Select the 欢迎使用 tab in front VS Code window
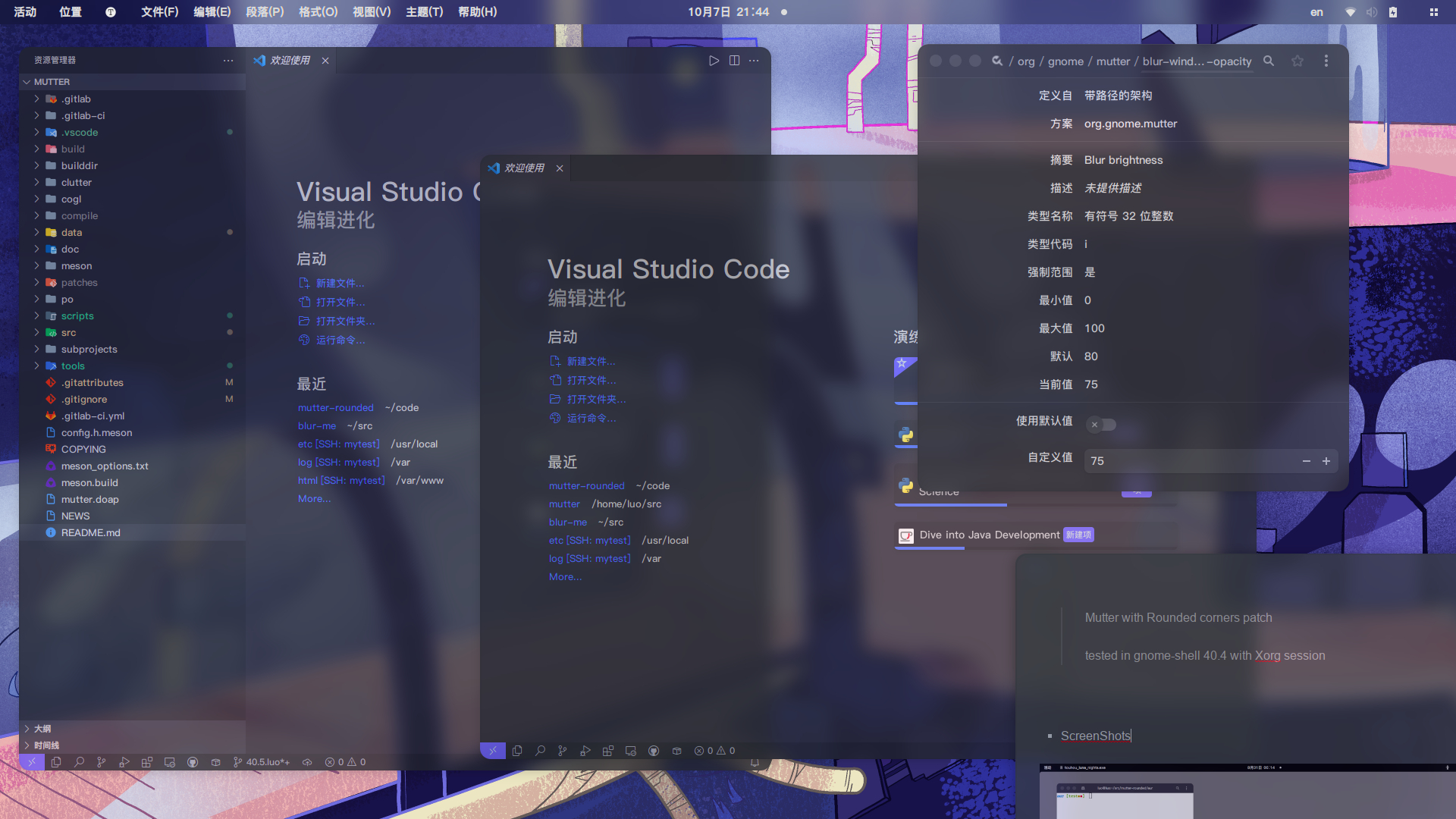 point(524,168)
